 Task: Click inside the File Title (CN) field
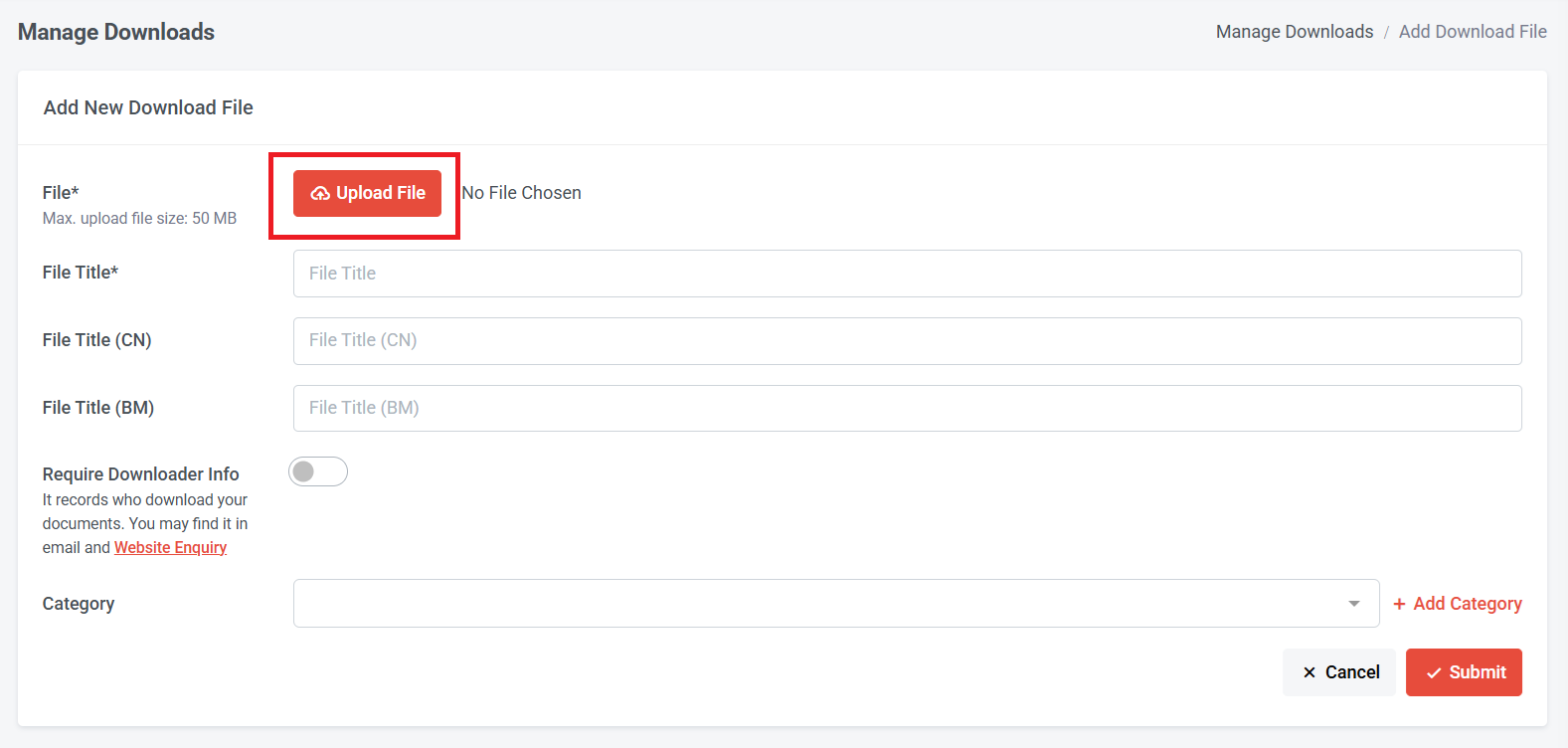907,340
